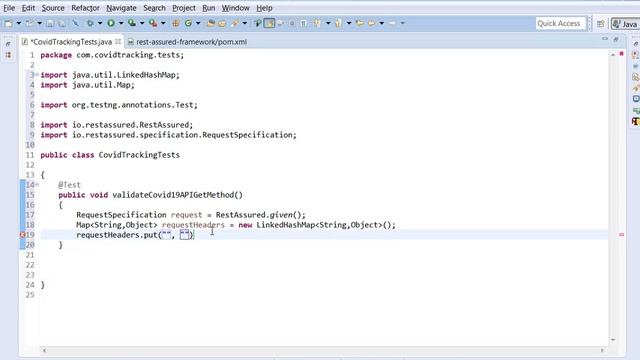
Task: Click the vertical scrollbar down arrow
Action: (x=613, y=340)
